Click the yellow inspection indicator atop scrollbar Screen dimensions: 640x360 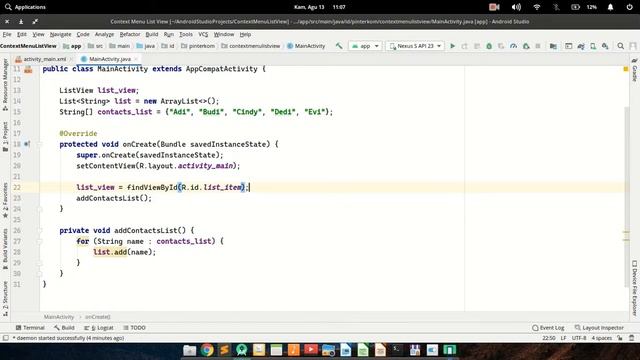pyautogui.click(x=626, y=69)
